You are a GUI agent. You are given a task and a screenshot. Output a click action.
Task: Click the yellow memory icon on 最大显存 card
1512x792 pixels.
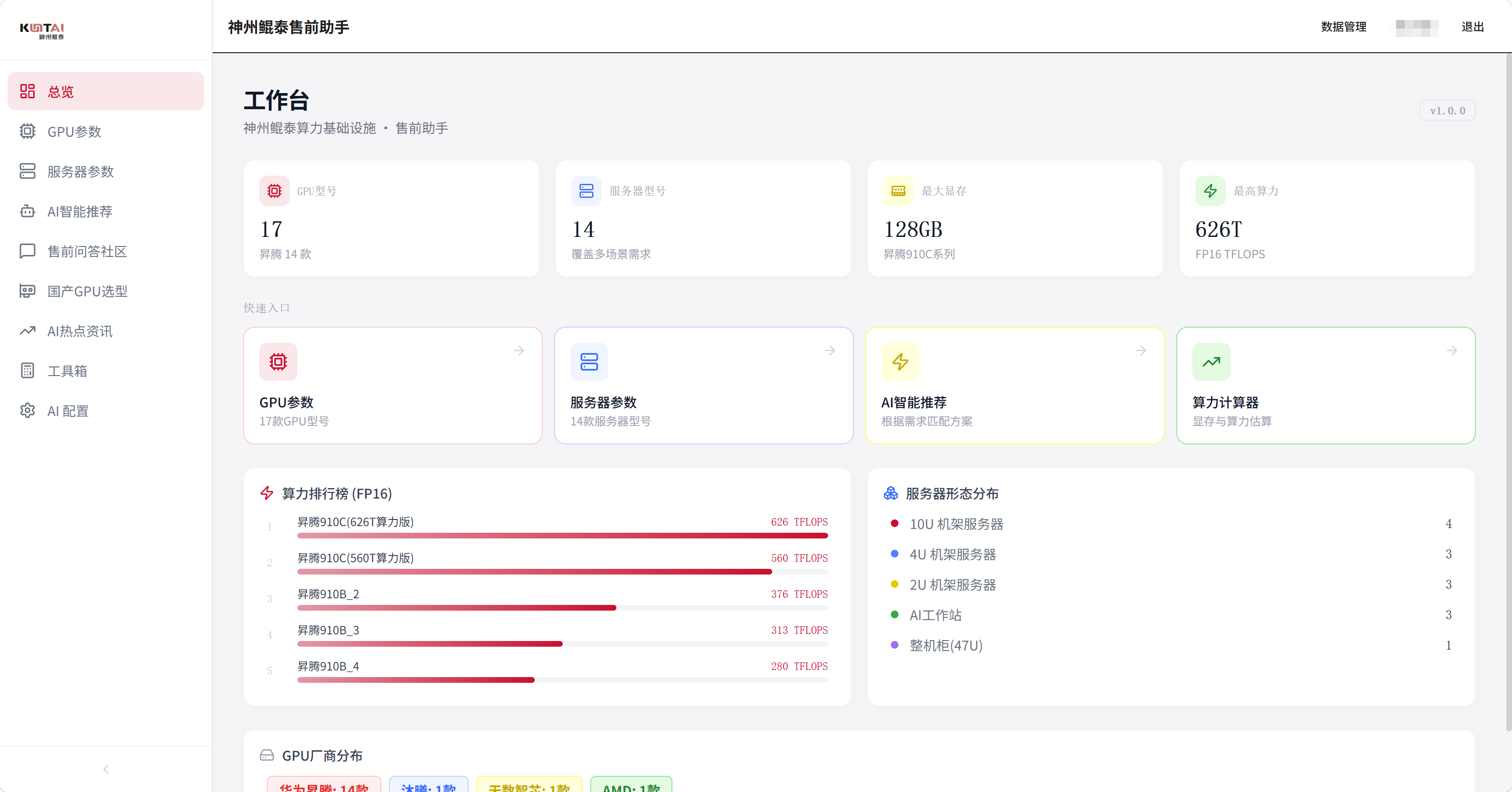coord(898,191)
